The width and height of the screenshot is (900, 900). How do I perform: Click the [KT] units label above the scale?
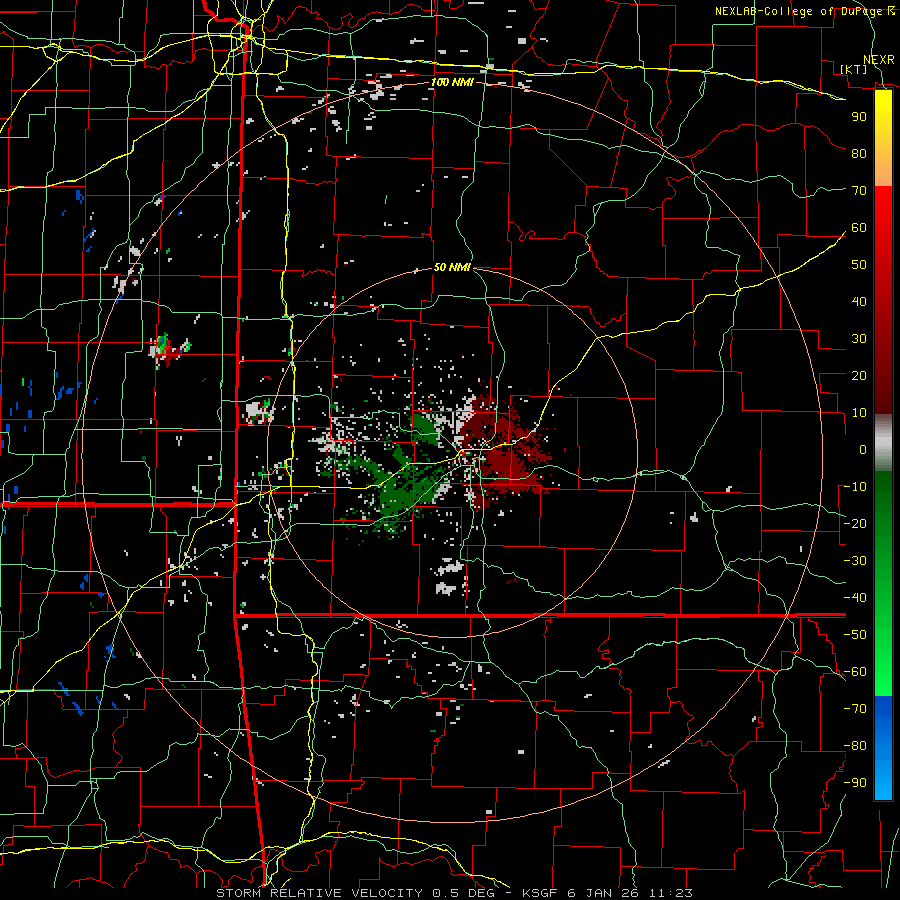click(853, 69)
